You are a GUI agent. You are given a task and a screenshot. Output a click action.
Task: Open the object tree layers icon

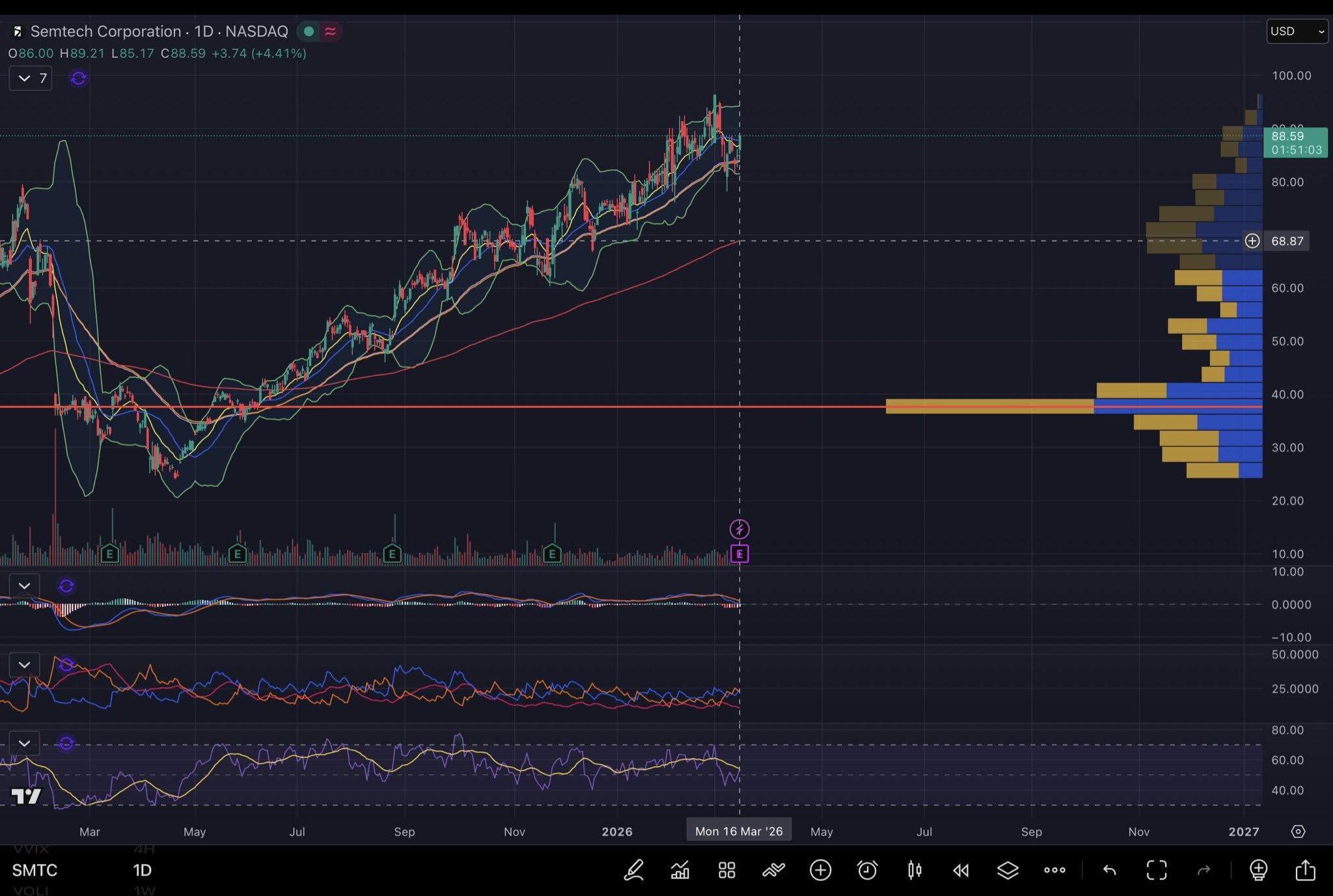[x=1008, y=870]
